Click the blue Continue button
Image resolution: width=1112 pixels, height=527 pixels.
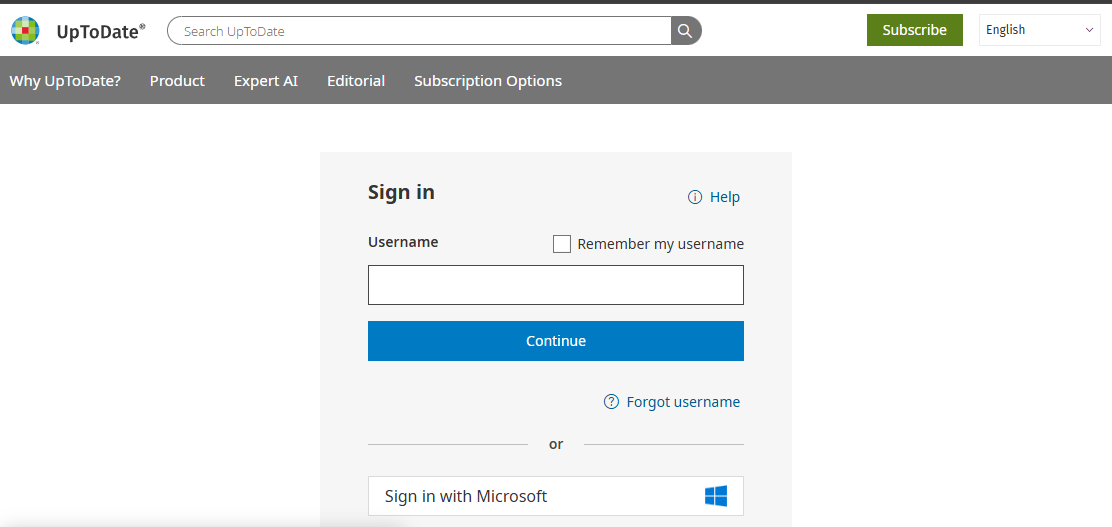click(556, 341)
